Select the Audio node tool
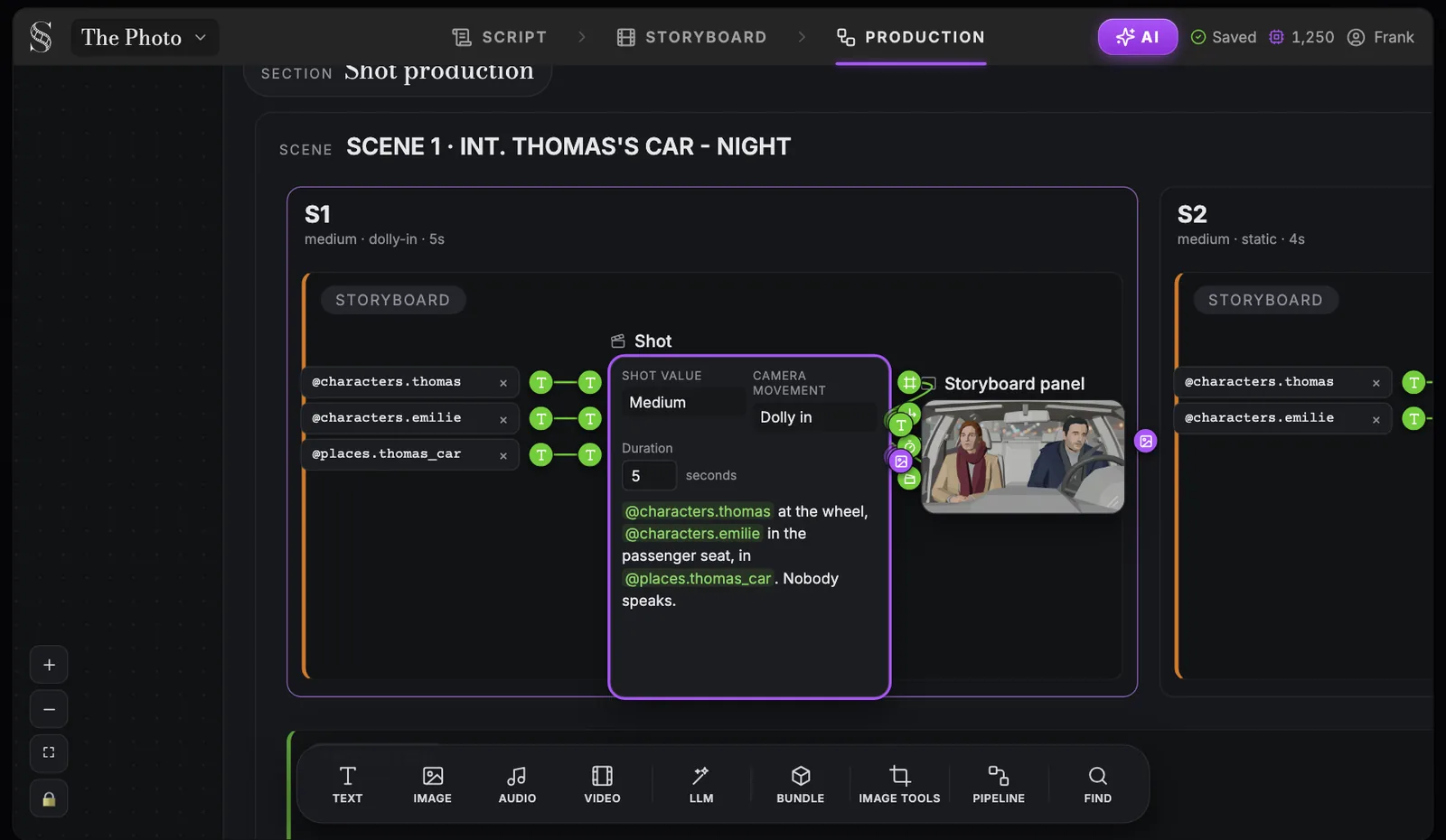This screenshot has width=1446, height=840. 517,784
